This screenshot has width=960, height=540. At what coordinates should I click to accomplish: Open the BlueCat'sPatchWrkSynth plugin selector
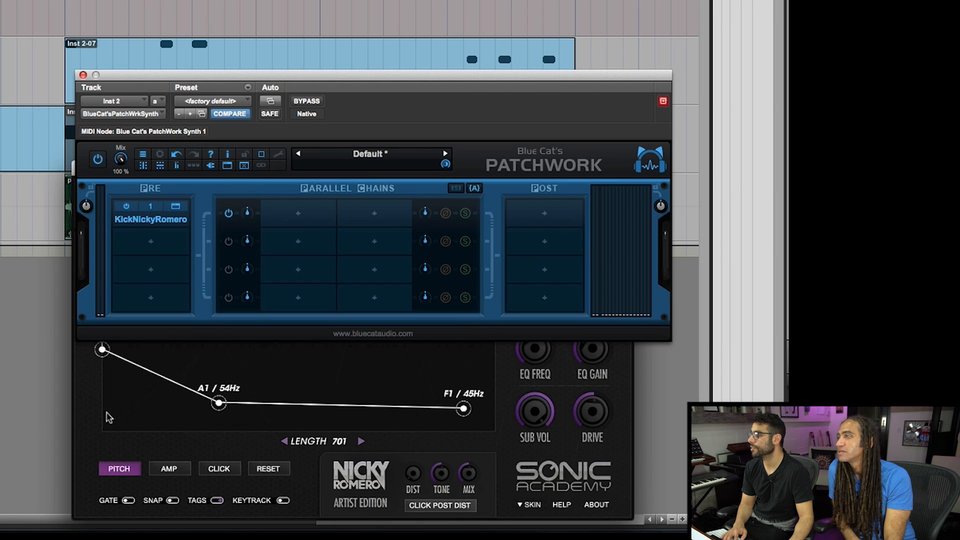pos(121,114)
